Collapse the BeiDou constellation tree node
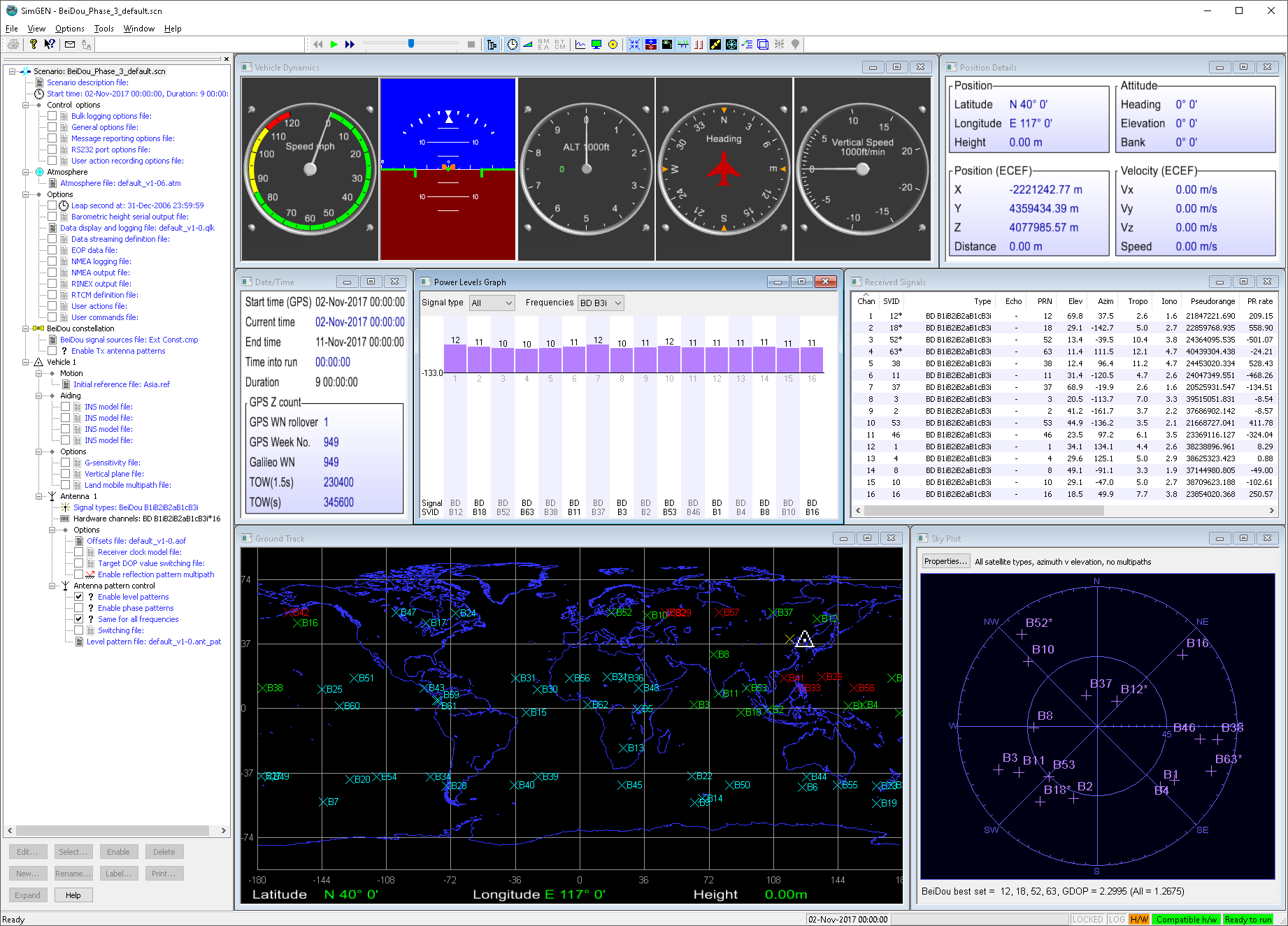The image size is (1288, 926). click(26, 328)
